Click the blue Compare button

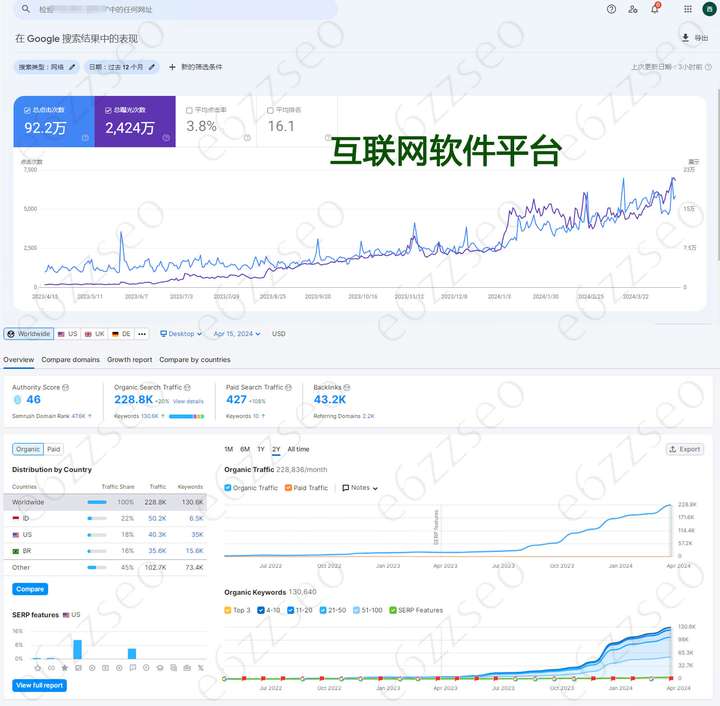pos(30,589)
